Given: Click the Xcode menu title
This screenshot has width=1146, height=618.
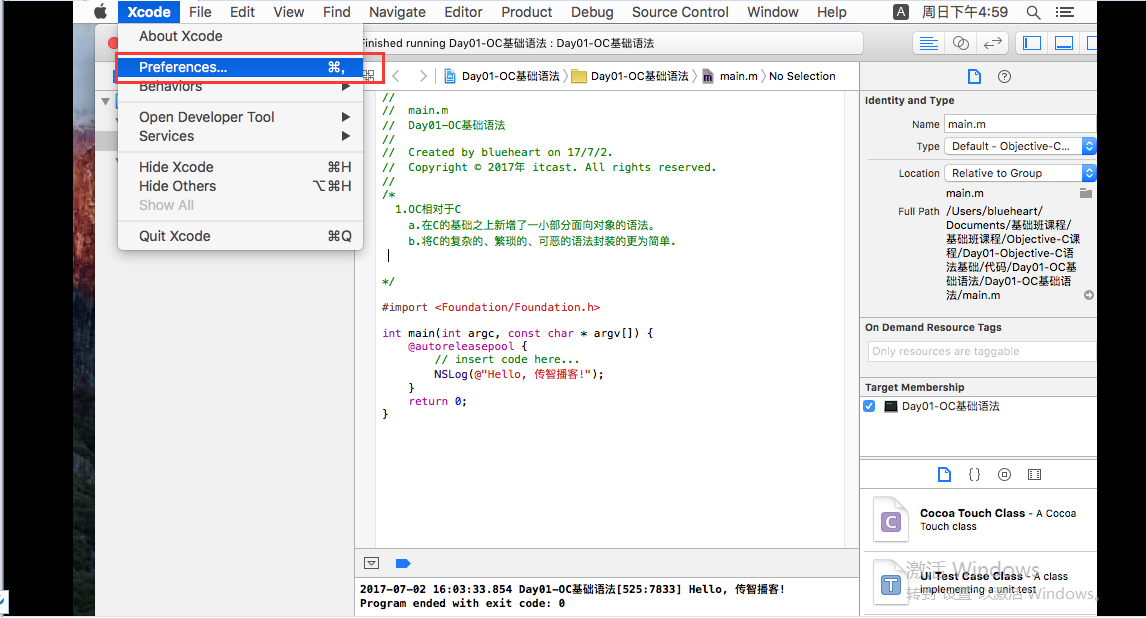Looking at the screenshot, I should pos(148,12).
